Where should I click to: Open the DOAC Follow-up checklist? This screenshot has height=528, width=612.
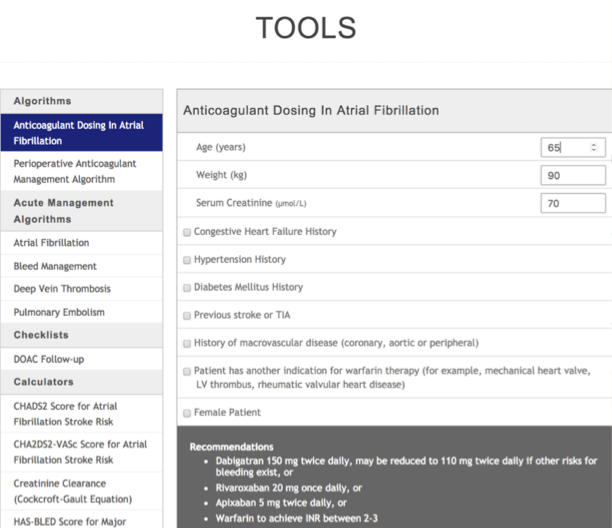click(x=48, y=358)
